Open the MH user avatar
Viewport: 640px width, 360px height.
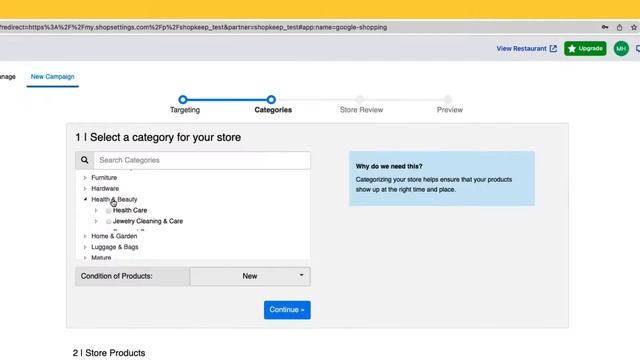click(x=621, y=49)
